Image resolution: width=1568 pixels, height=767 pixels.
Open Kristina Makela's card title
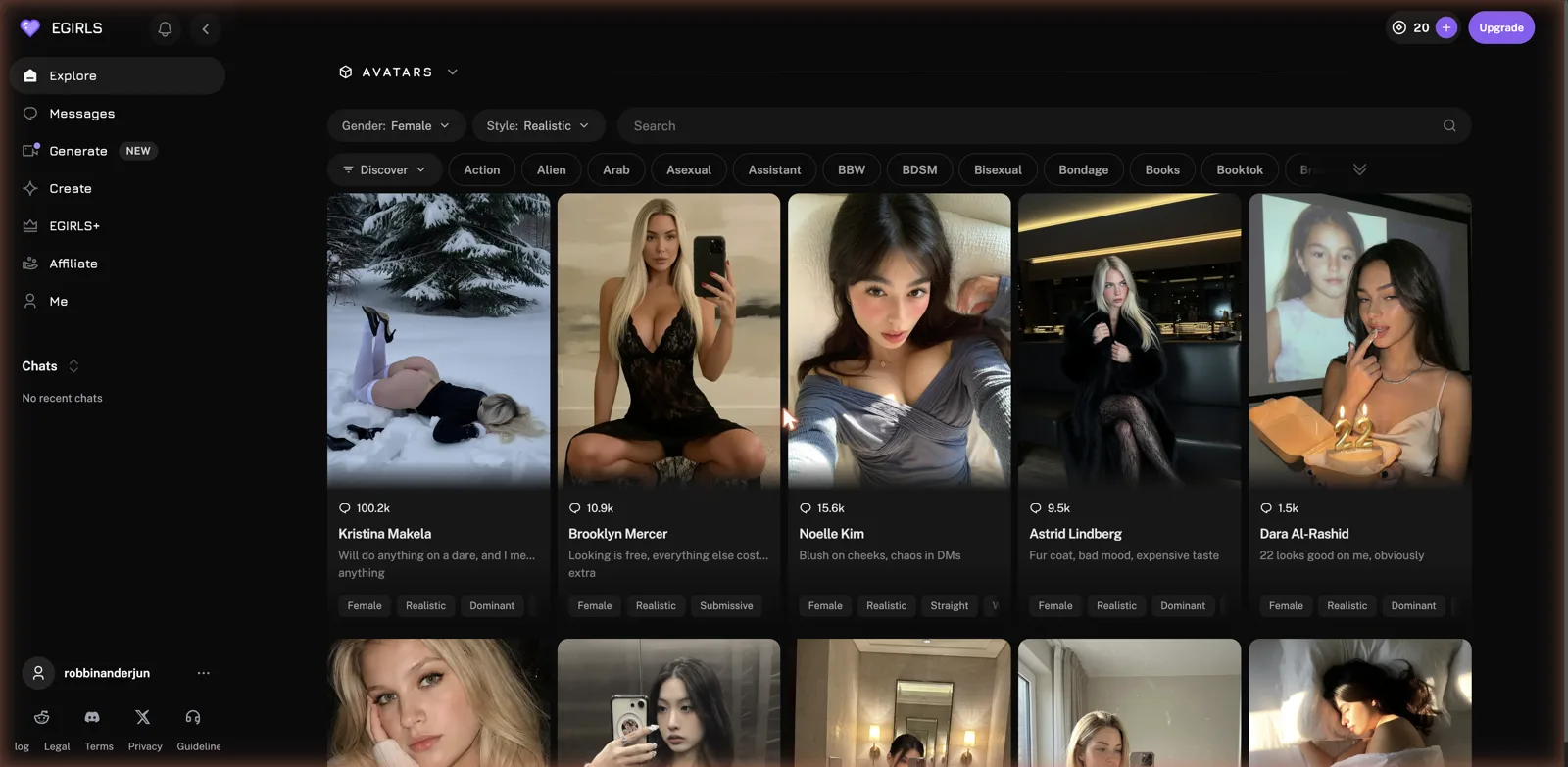point(385,534)
